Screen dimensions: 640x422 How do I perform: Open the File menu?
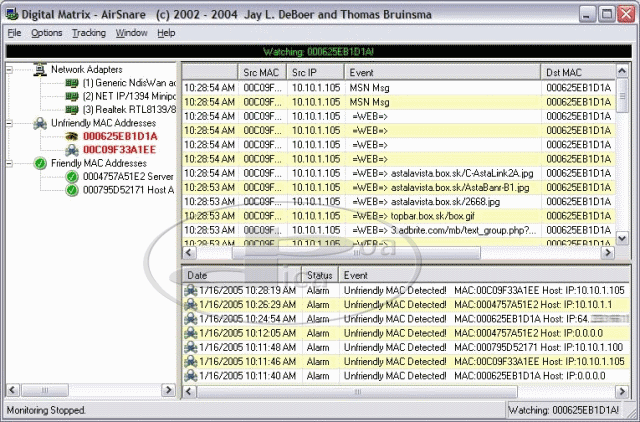point(14,33)
